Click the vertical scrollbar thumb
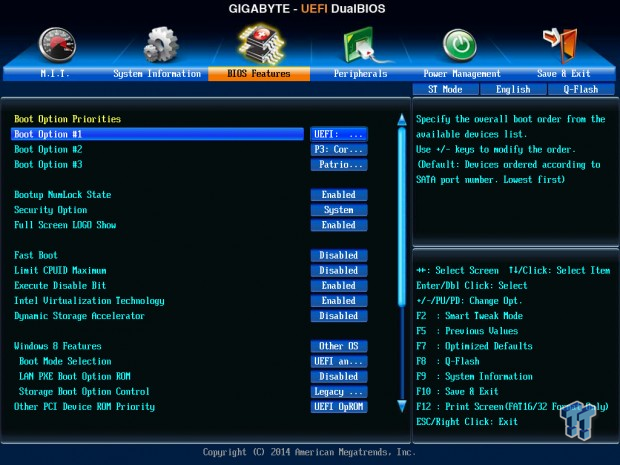This screenshot has width=620, height=465. coord(402,217)
